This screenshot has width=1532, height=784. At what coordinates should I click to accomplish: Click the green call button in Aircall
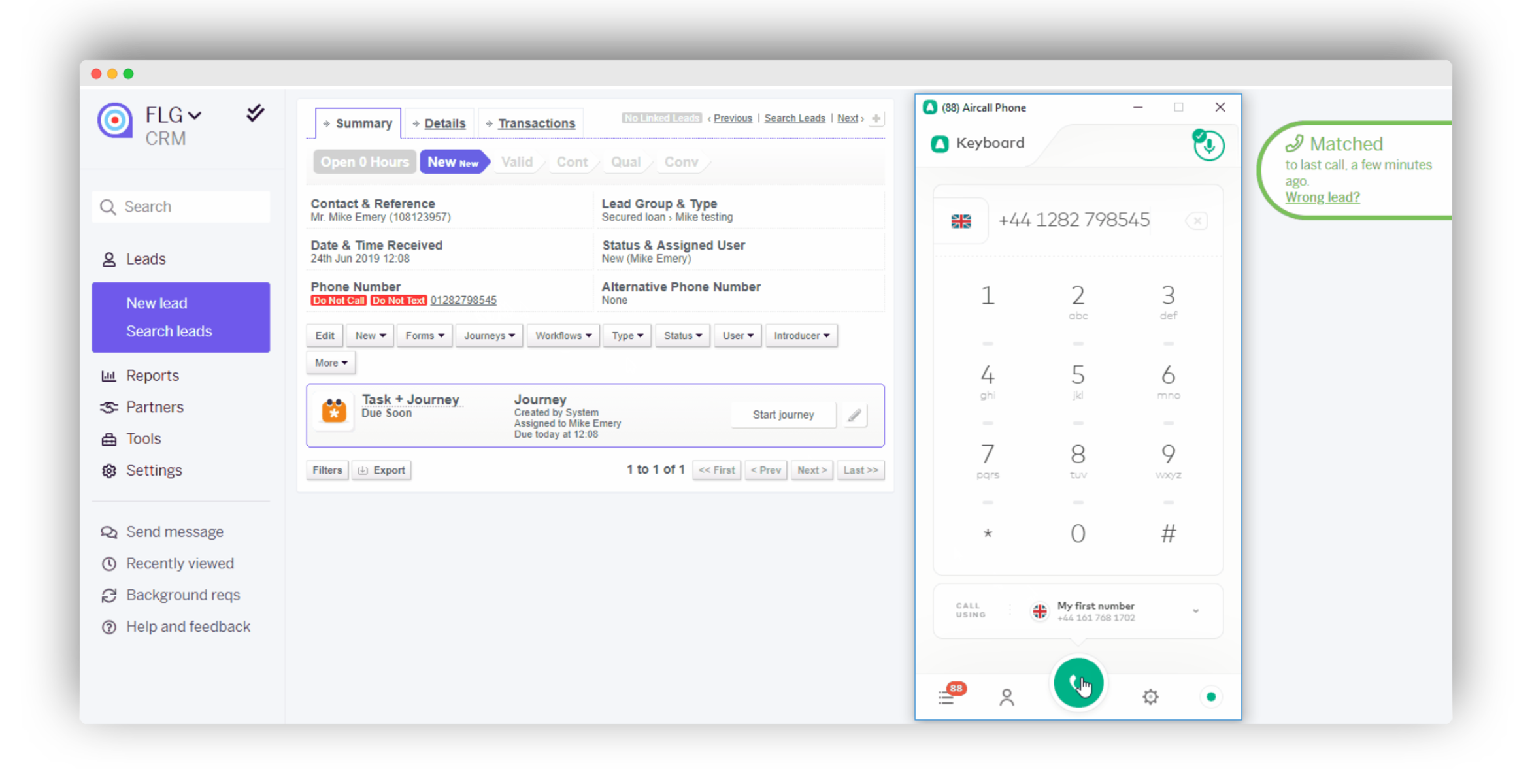(1078, 684)
